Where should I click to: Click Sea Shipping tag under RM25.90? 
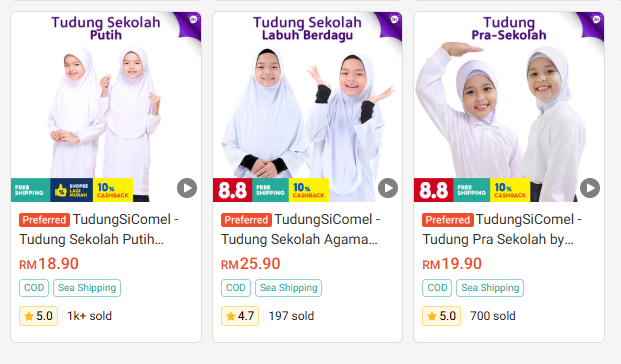tap(288, 288)
